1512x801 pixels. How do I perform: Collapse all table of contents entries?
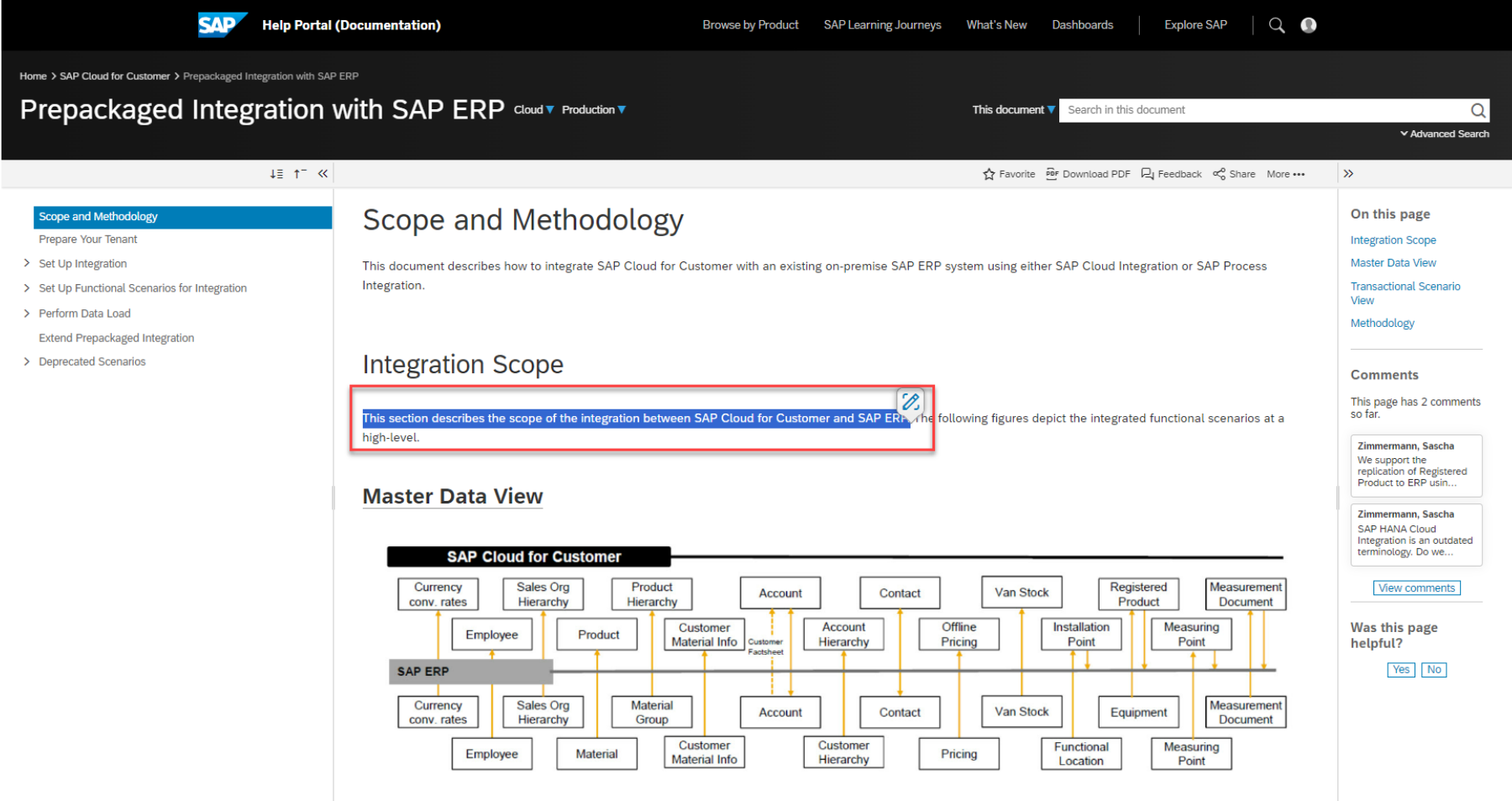(300, 174)
